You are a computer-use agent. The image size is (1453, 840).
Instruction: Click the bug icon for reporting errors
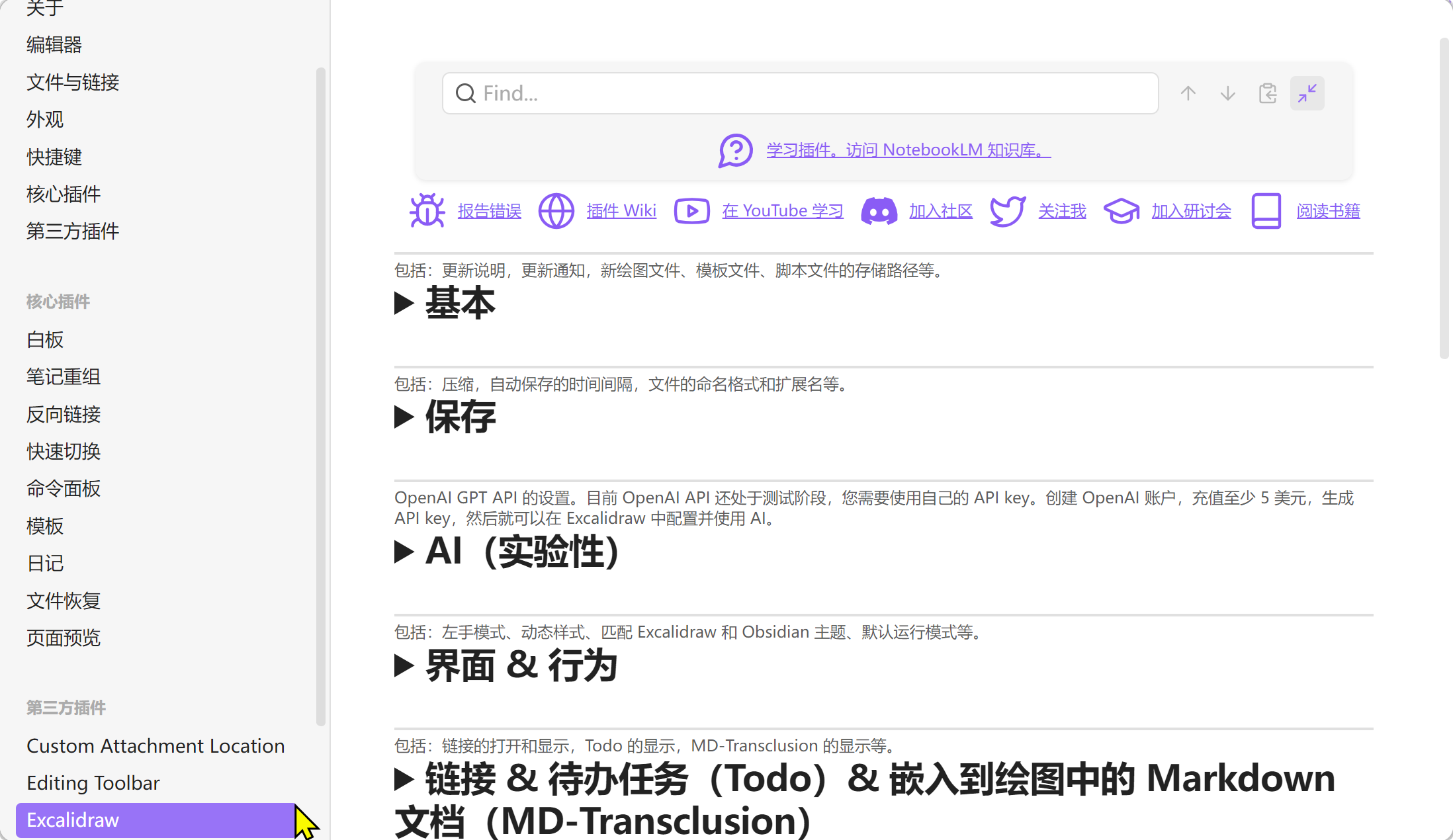pos(427,211)
